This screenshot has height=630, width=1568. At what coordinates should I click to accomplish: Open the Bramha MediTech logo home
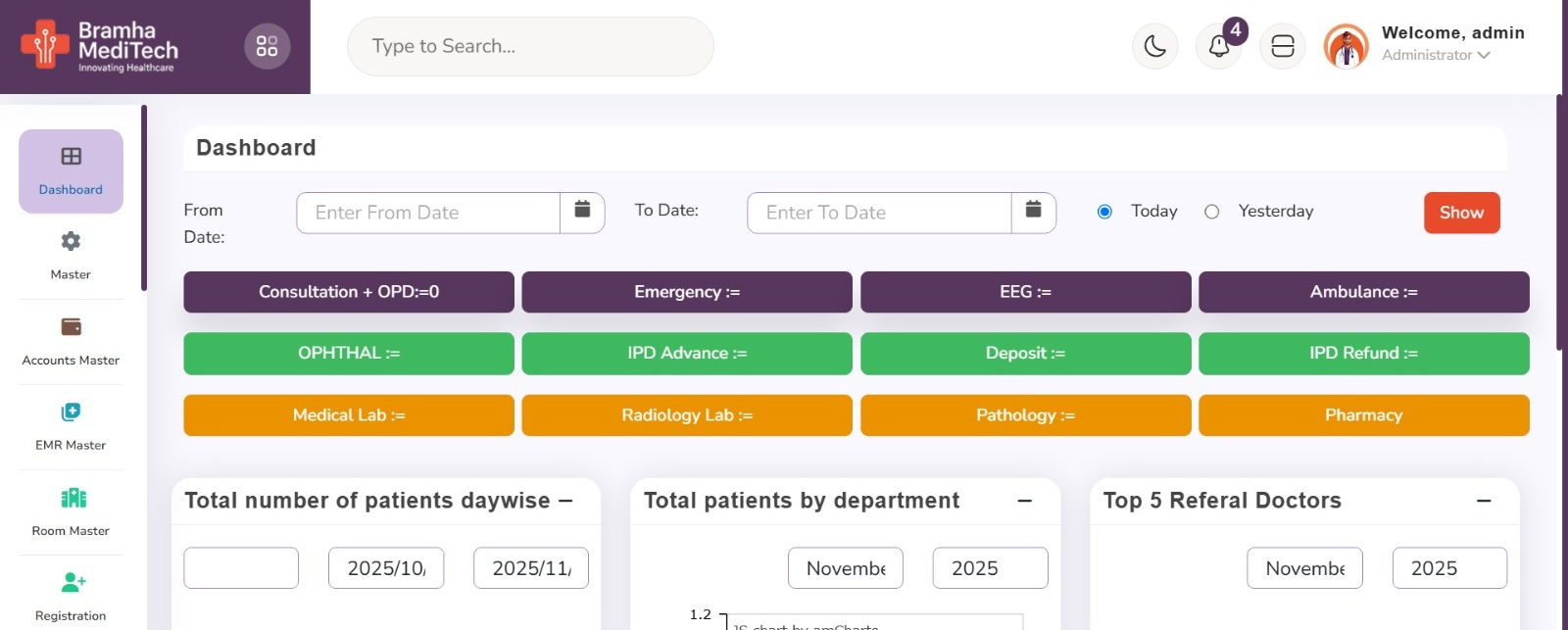(100, 46)
